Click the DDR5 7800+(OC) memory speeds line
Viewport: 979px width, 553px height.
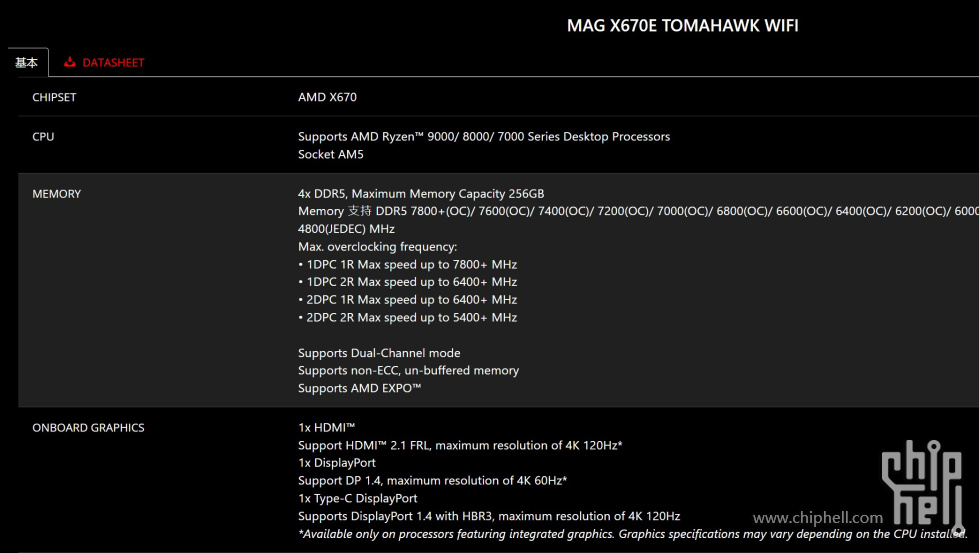pyautogui.click(x=638, y=211)
